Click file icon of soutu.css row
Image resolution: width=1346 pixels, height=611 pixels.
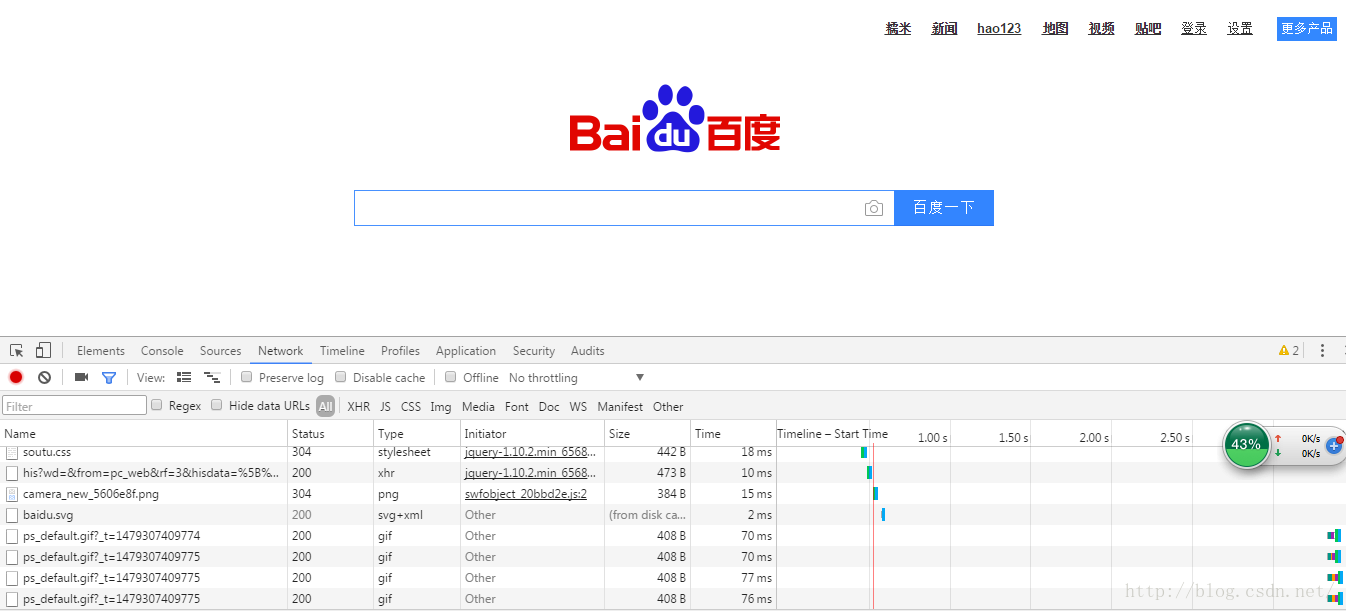pyautogui.click(x=12, y=453)
